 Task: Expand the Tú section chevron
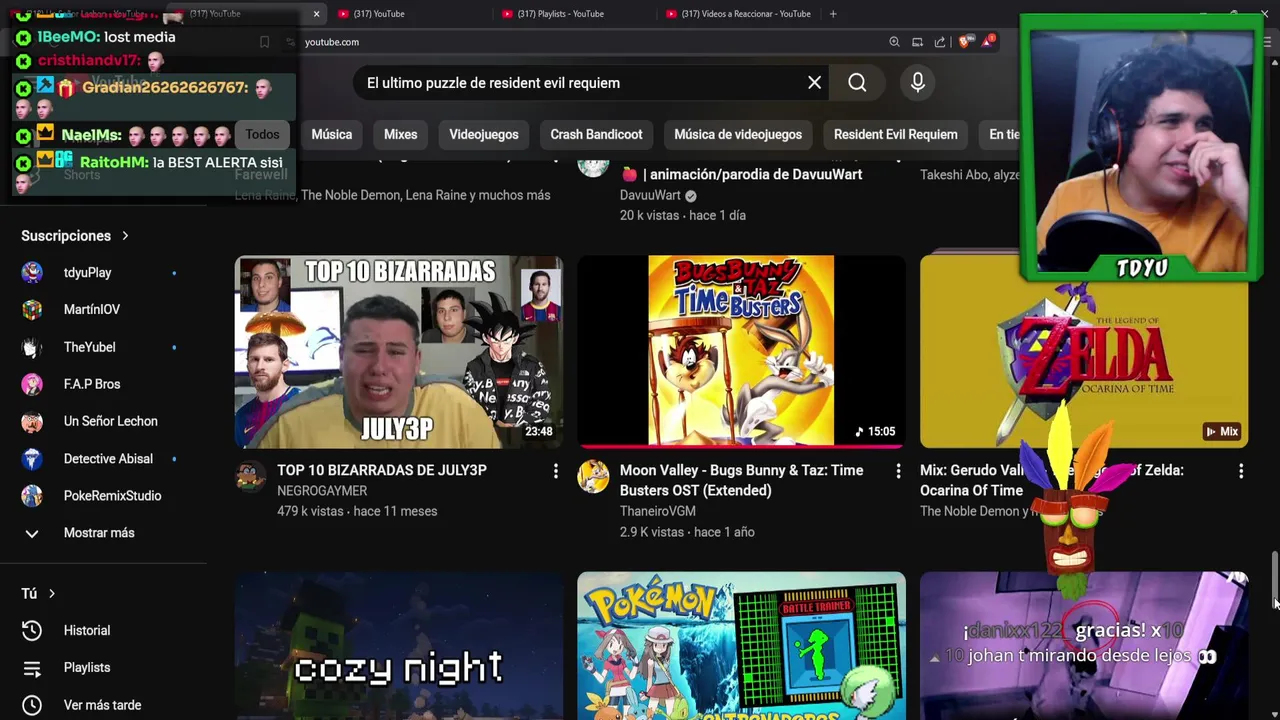pyautogui.click(x=52, y=594)
